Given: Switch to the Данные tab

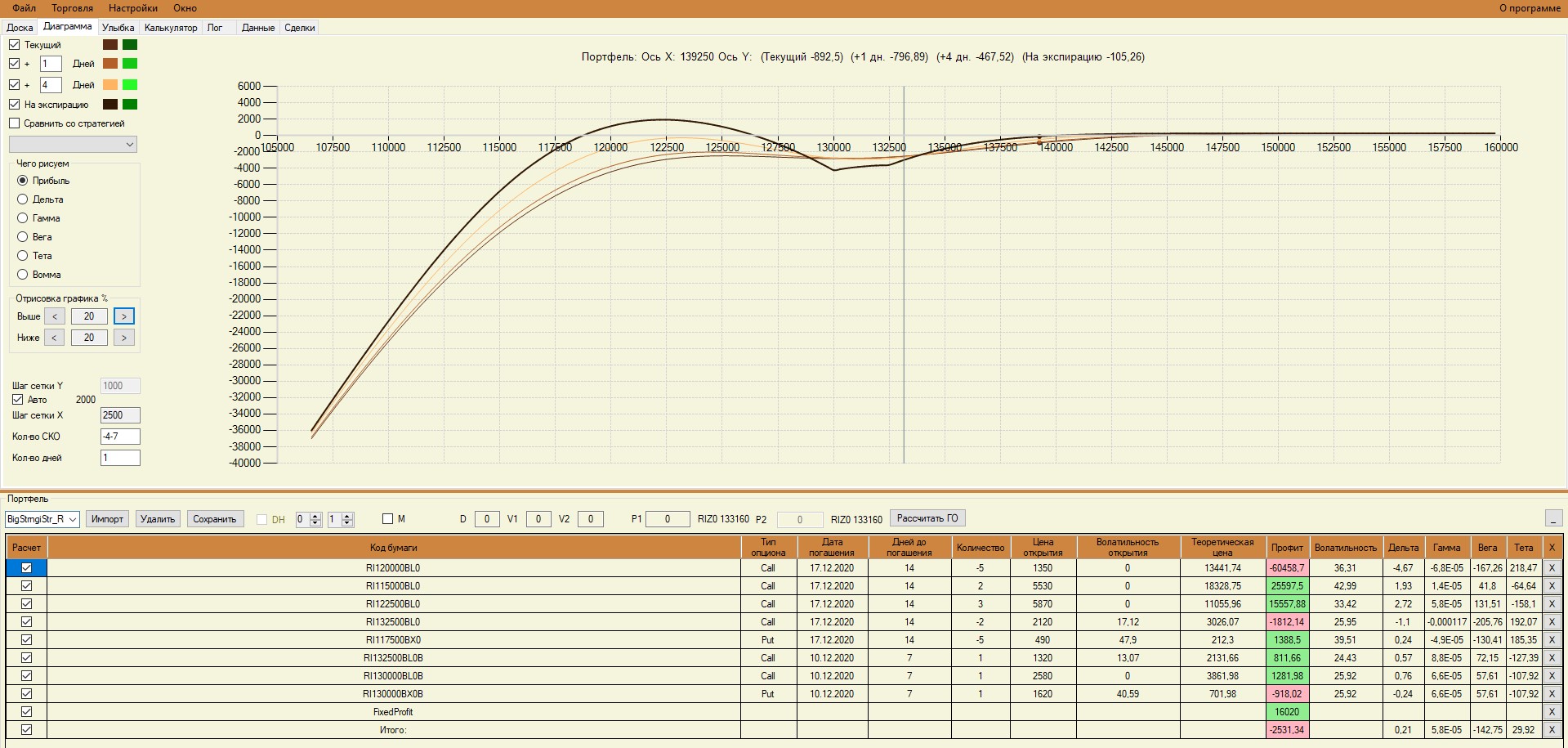Looking at the screenshot, I should [x=258, y=28].
